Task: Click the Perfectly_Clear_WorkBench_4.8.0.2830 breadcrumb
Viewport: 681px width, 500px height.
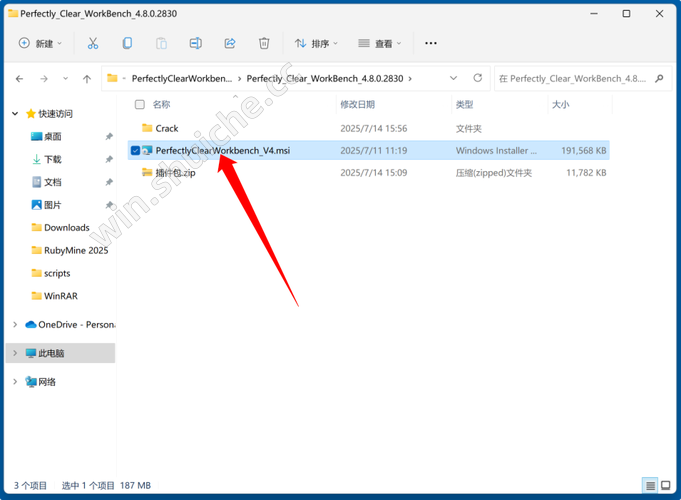Action: tap(325, 79)
